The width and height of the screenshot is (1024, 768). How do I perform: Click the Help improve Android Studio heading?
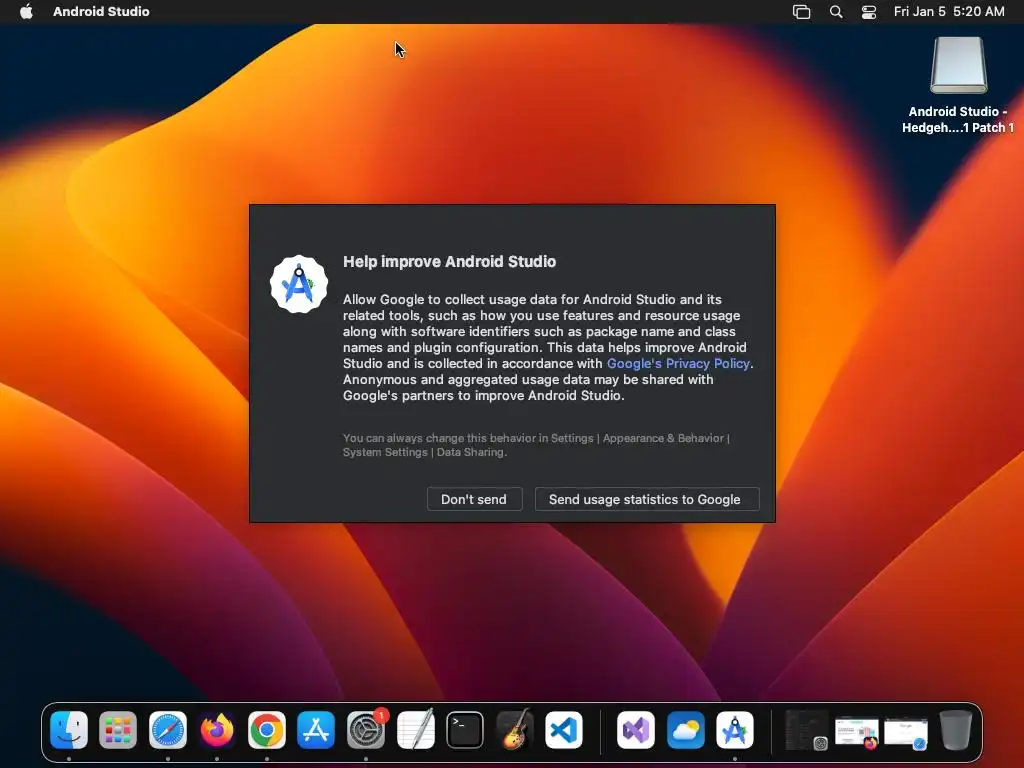(x=449, y=261)
